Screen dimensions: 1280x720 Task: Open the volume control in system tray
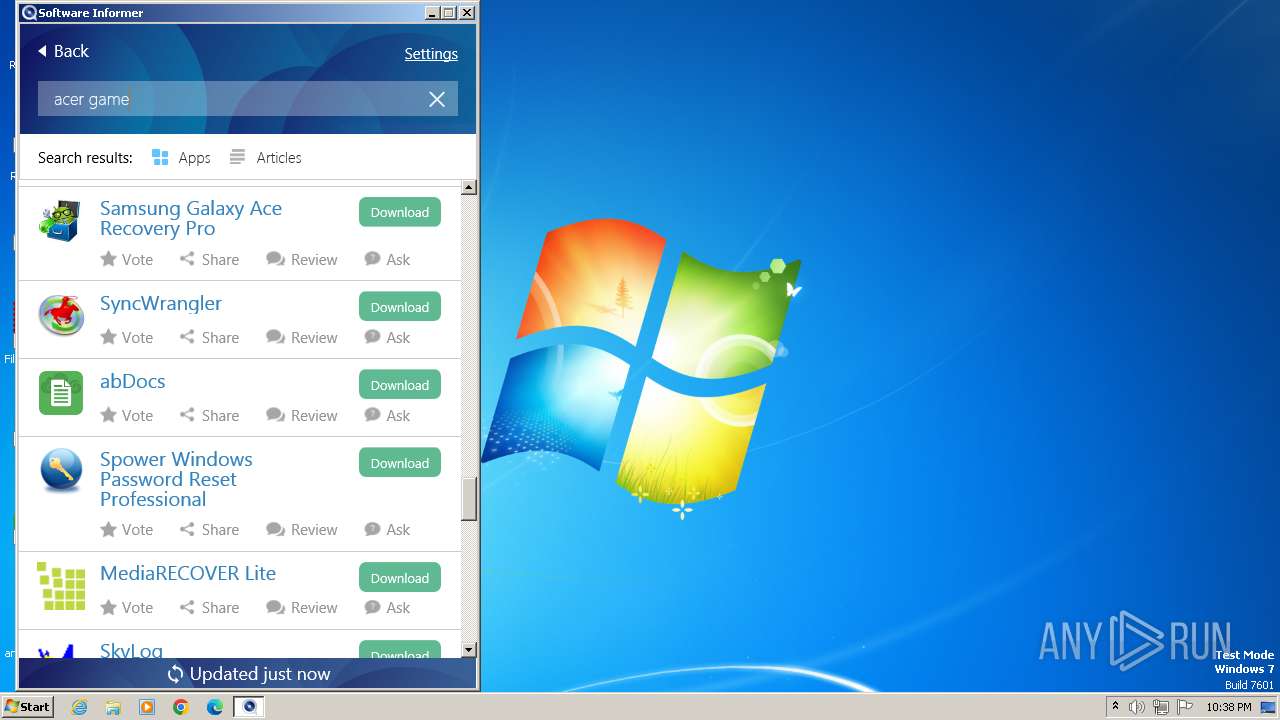point(1137,707)
